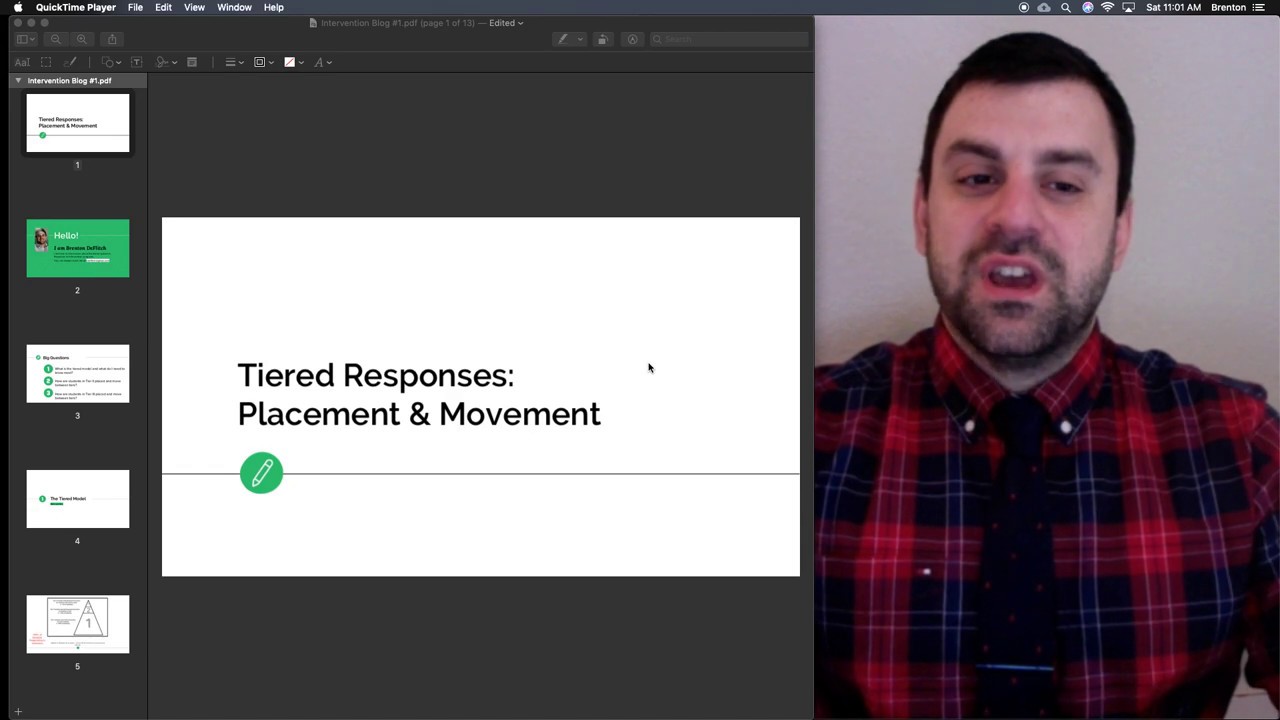Select the green Hello page 2 thumbnail

[78, 248]
